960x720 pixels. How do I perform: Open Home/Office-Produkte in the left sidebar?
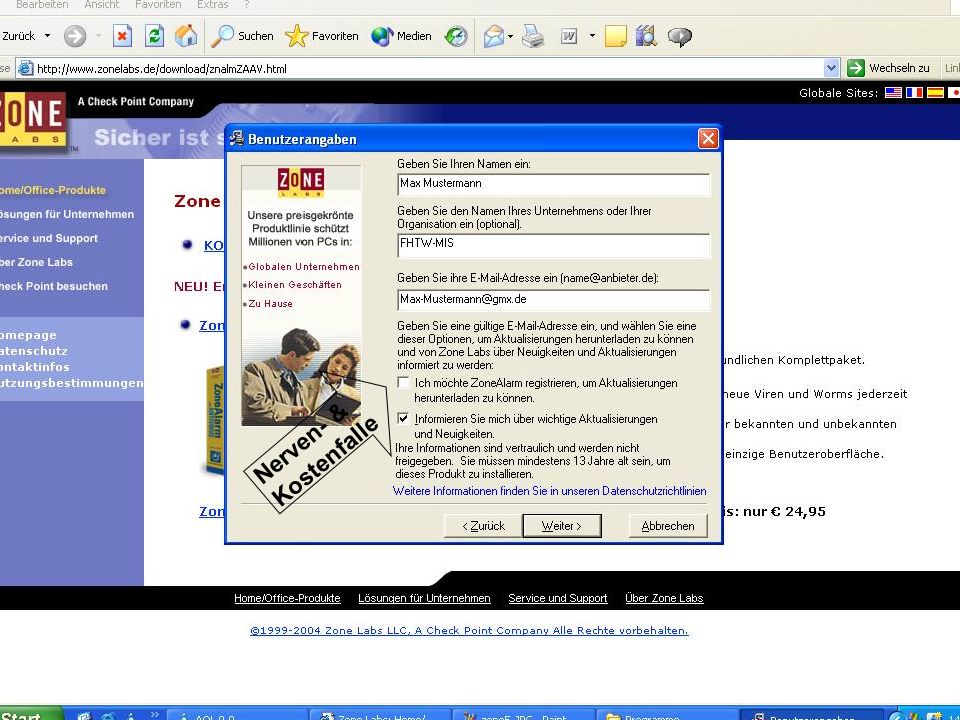coord(53,190)
